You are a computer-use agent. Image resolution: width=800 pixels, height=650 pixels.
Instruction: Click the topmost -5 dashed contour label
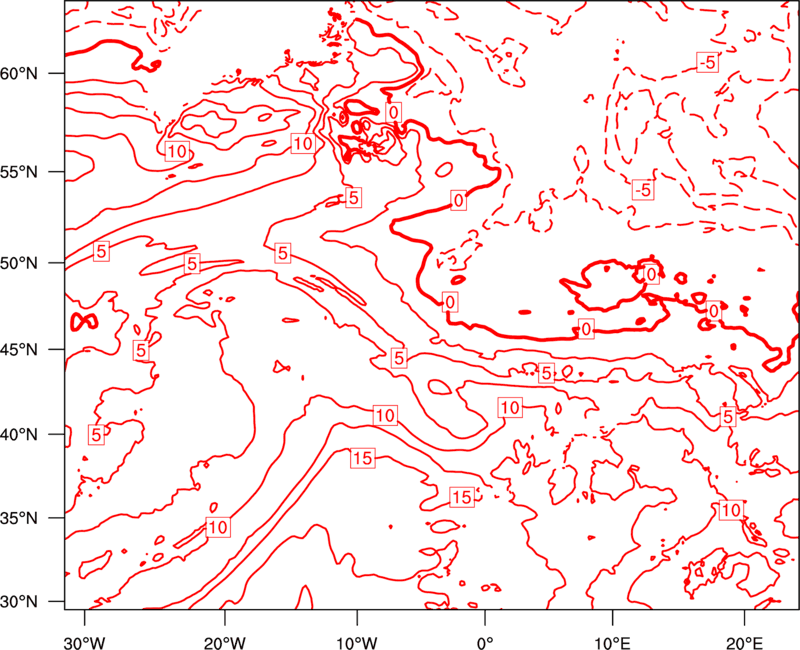pos(708,62)
